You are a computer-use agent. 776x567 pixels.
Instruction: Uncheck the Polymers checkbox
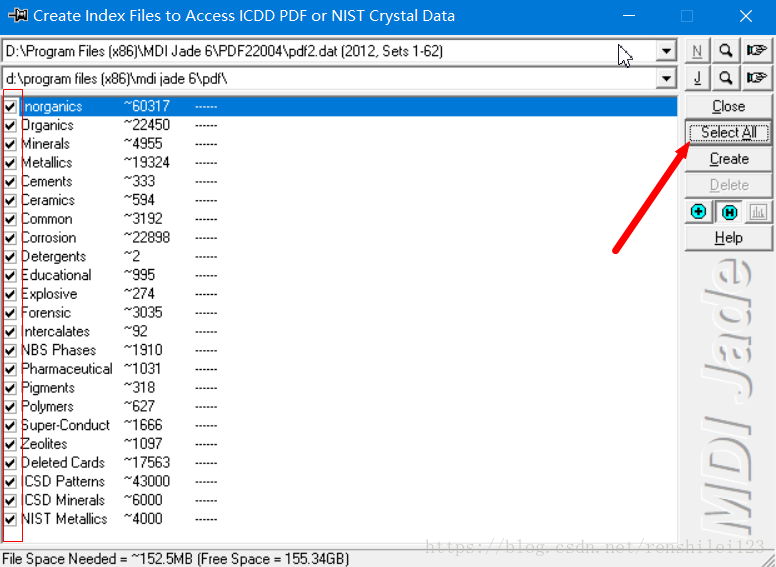click(10, 407)
